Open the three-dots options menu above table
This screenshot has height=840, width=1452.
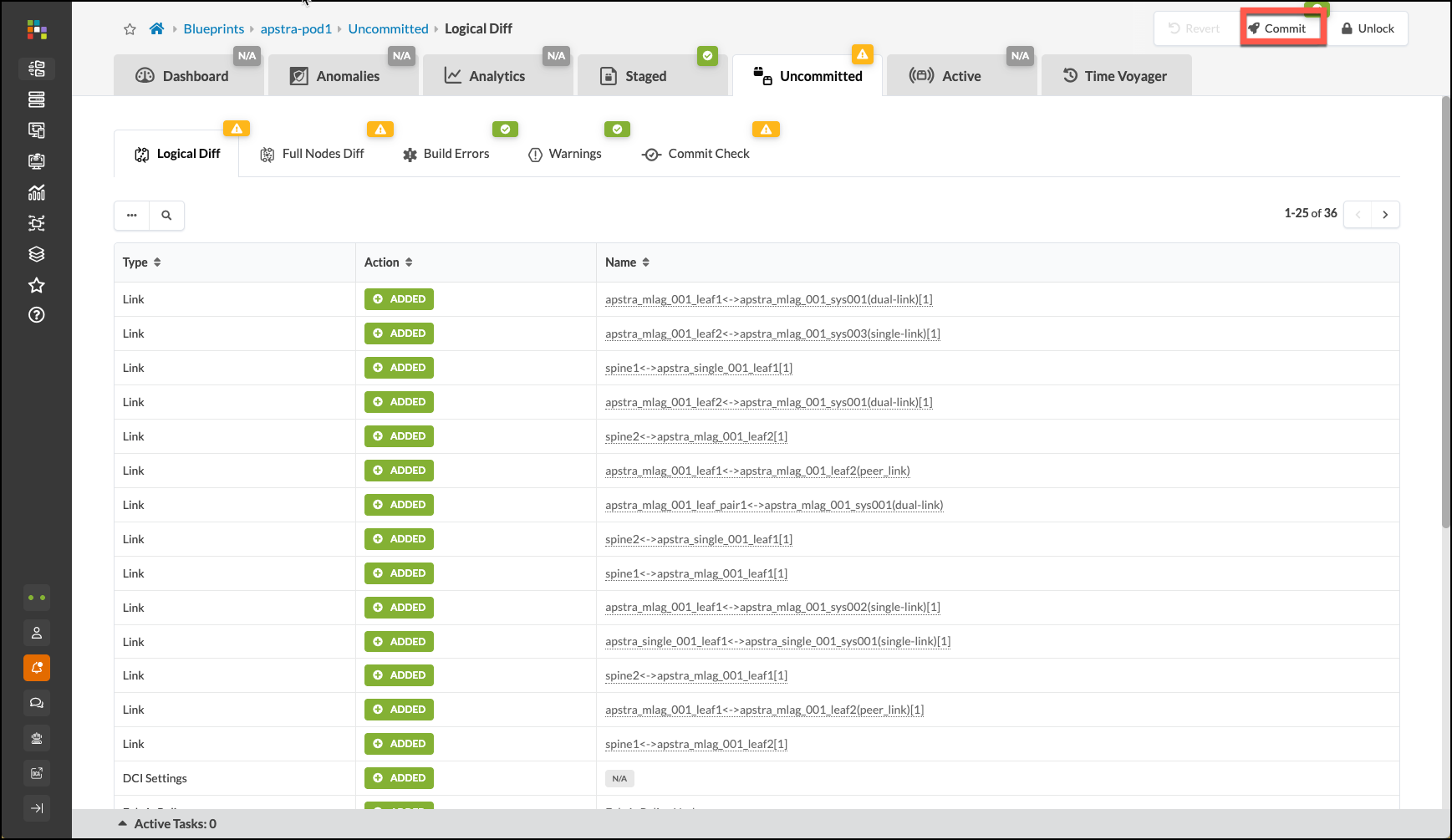point(132,215)
